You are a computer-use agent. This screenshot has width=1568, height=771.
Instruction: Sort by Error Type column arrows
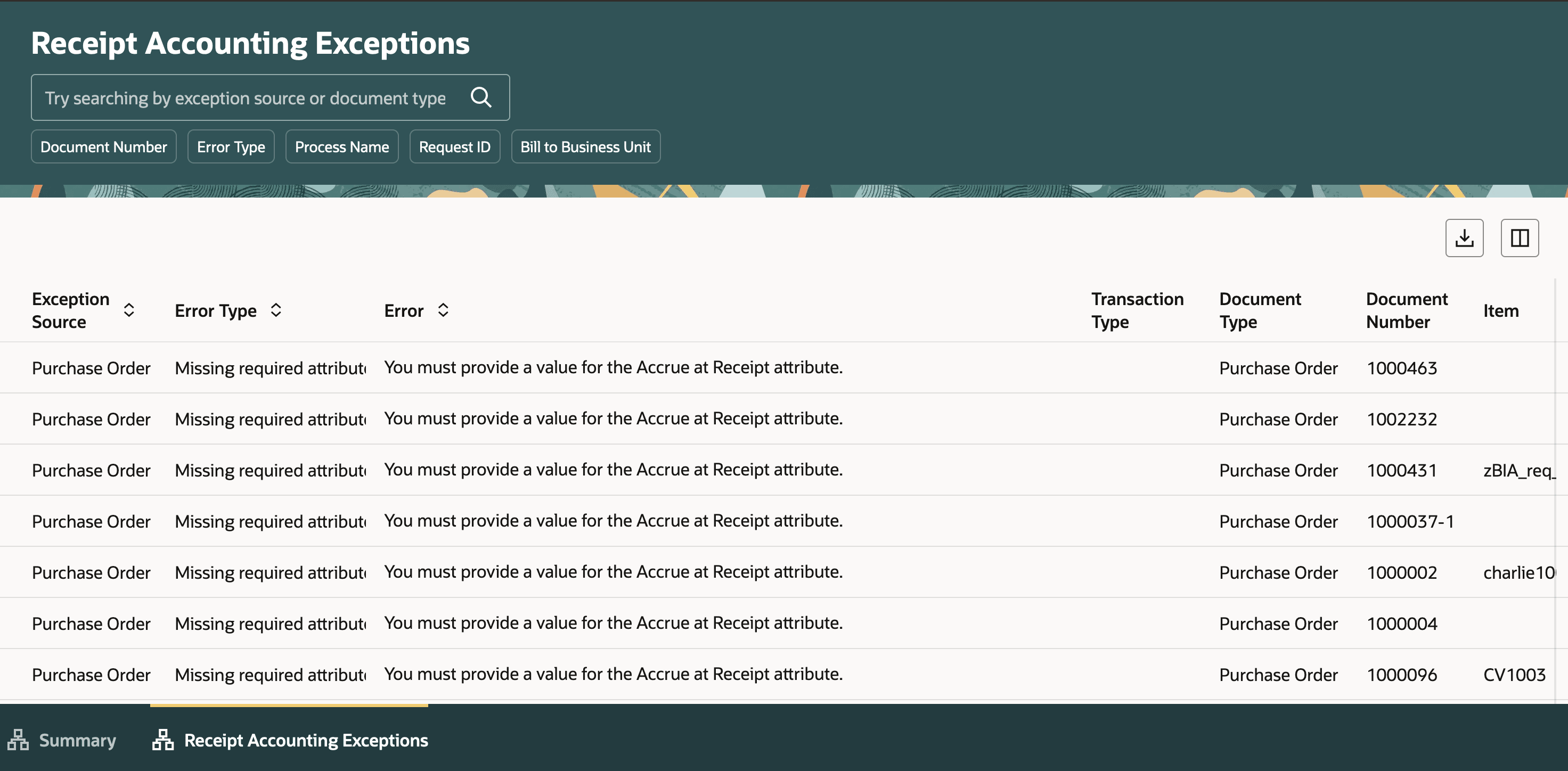(276, 310)
